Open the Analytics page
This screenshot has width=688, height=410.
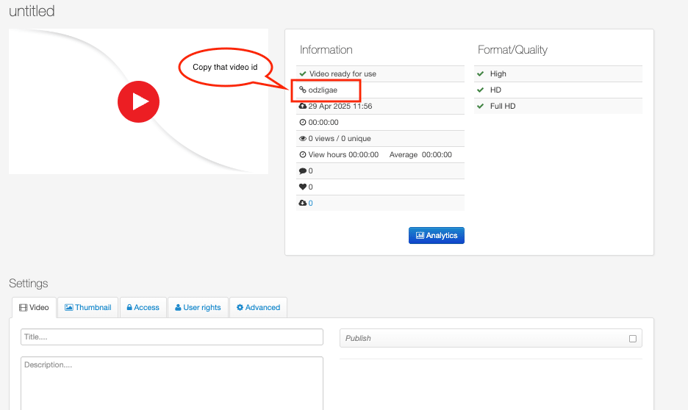click(x=436, y=236)
